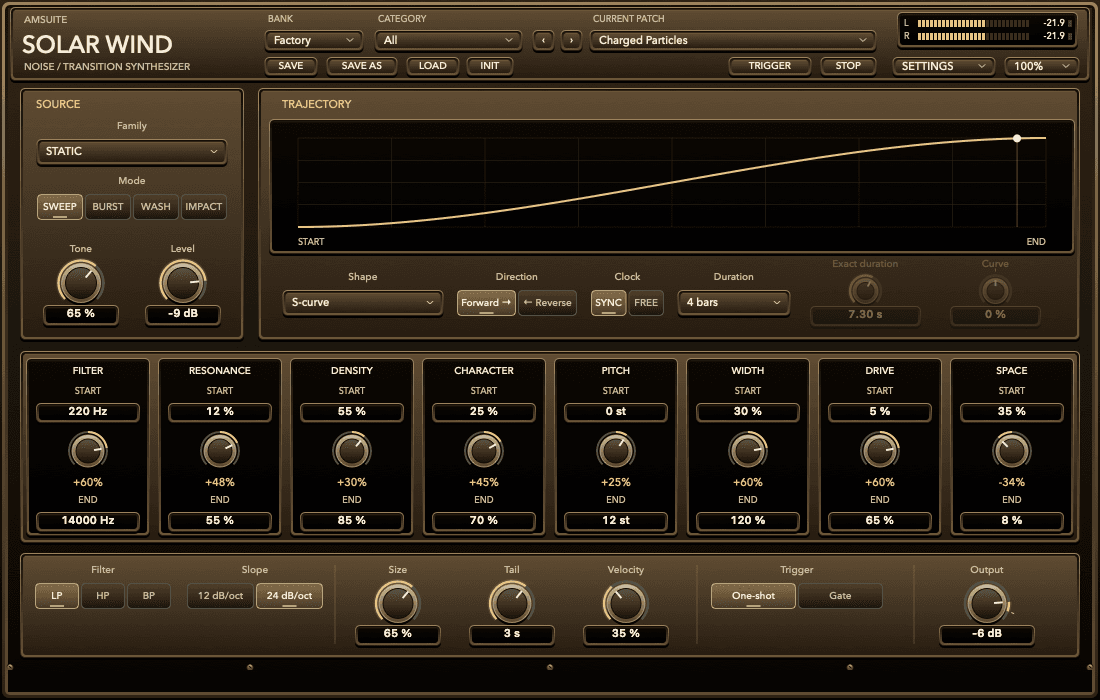Click the Pitch end value 12 st
Screen dimensions: 1100x700
(x=615, y=520)
